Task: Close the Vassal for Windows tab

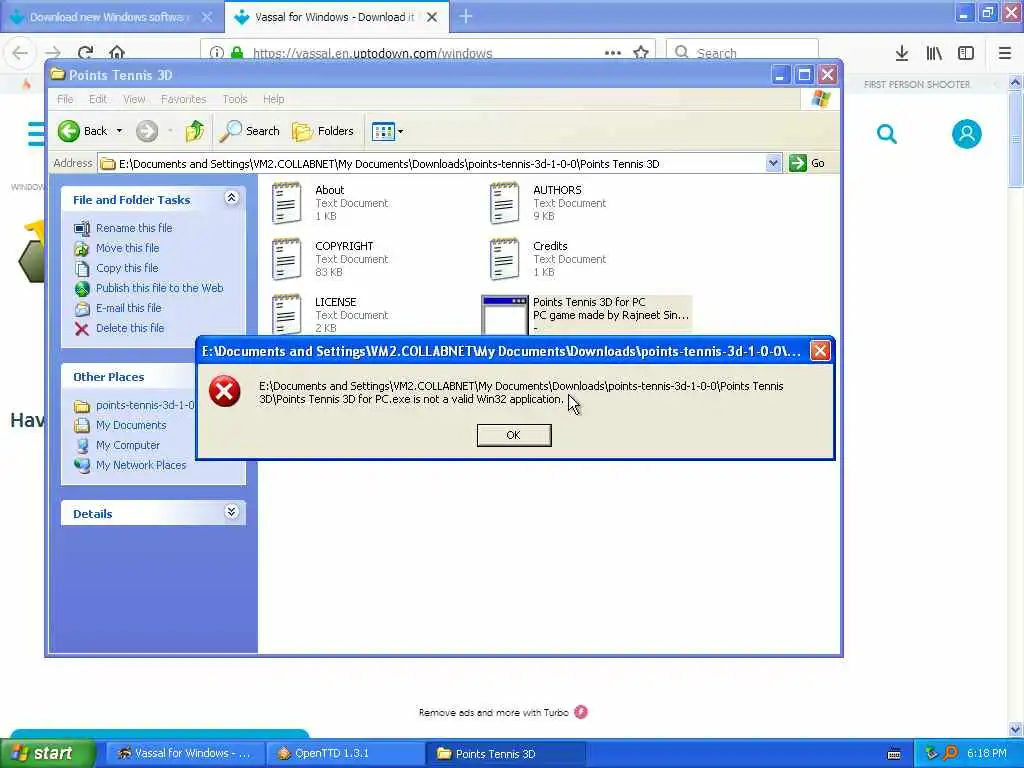Action: pyautogui.click(x=432, y=17)
